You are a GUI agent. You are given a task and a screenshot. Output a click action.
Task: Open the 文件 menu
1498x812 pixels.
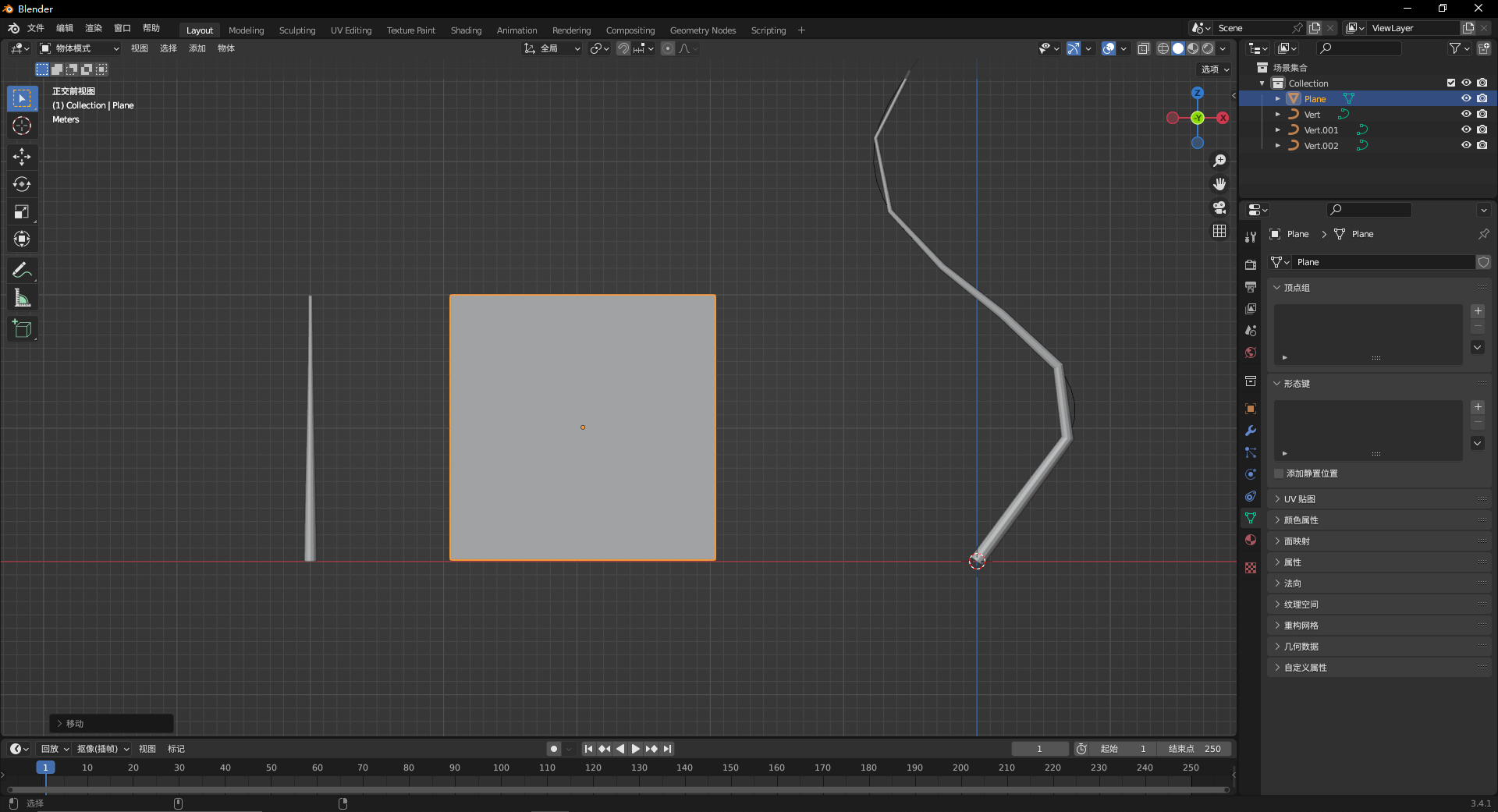point(36,28)
